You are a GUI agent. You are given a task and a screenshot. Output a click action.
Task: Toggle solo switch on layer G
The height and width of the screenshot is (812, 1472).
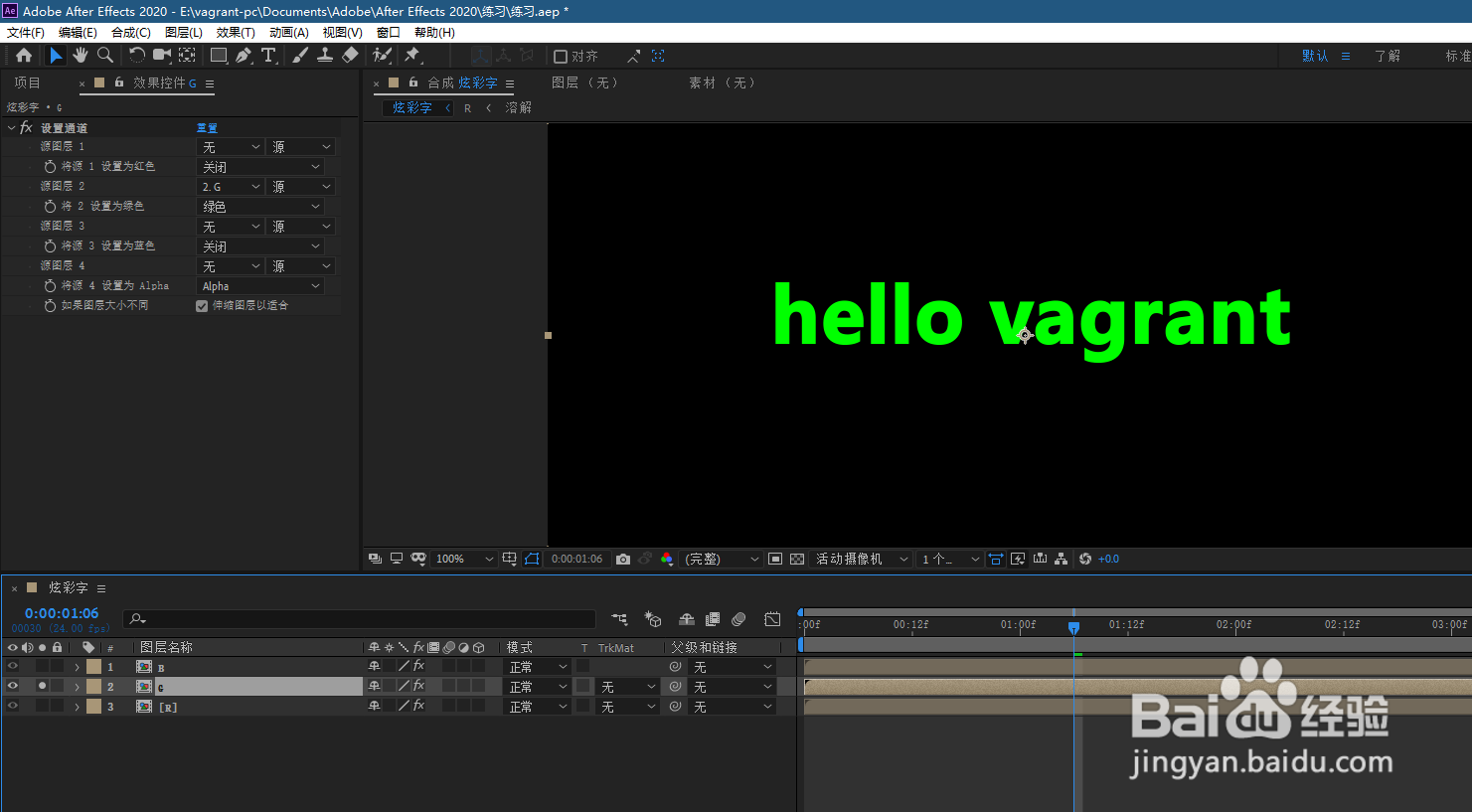[x=42, y=686]
